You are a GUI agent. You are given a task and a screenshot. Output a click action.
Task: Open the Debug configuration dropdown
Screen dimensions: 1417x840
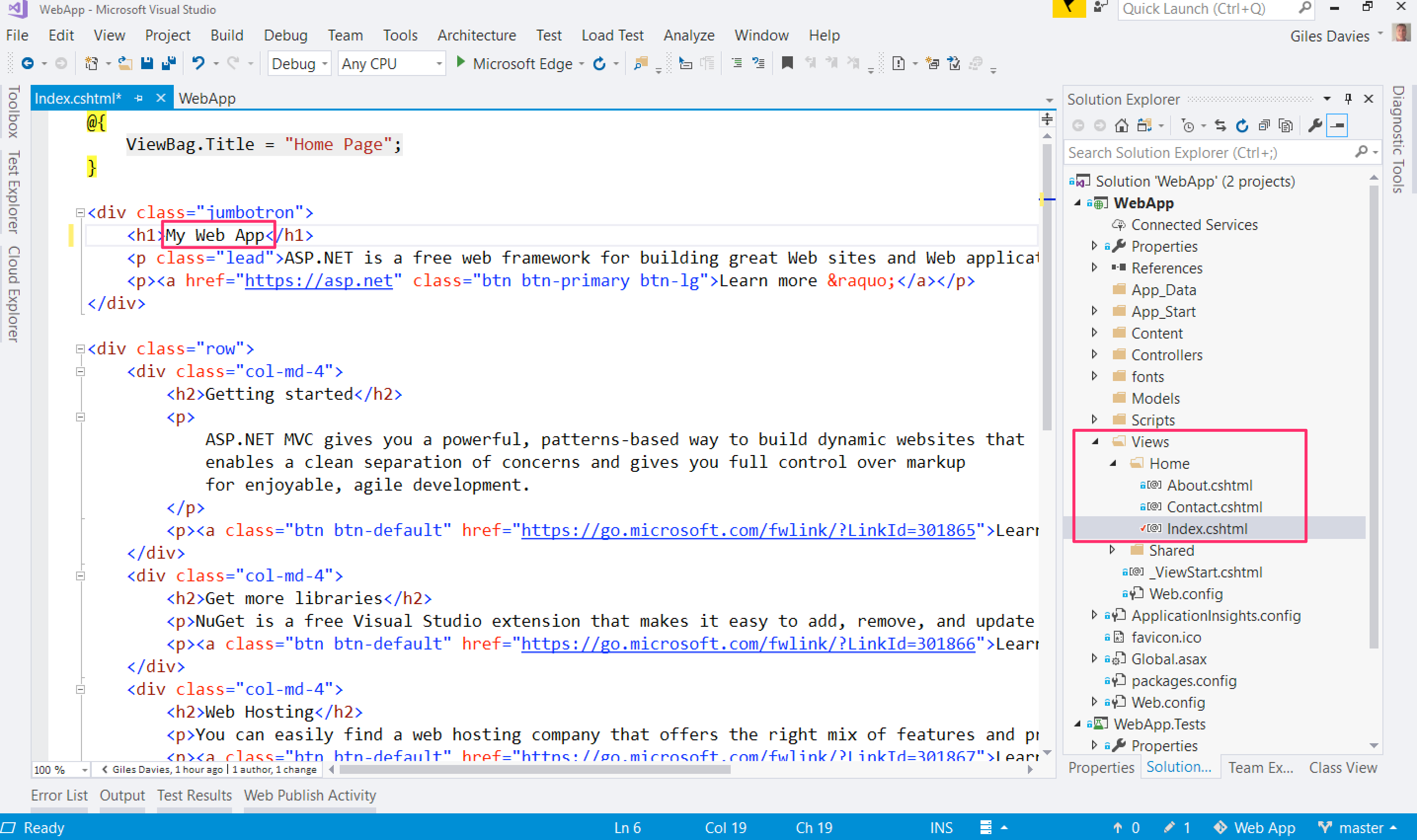point(299,64)
